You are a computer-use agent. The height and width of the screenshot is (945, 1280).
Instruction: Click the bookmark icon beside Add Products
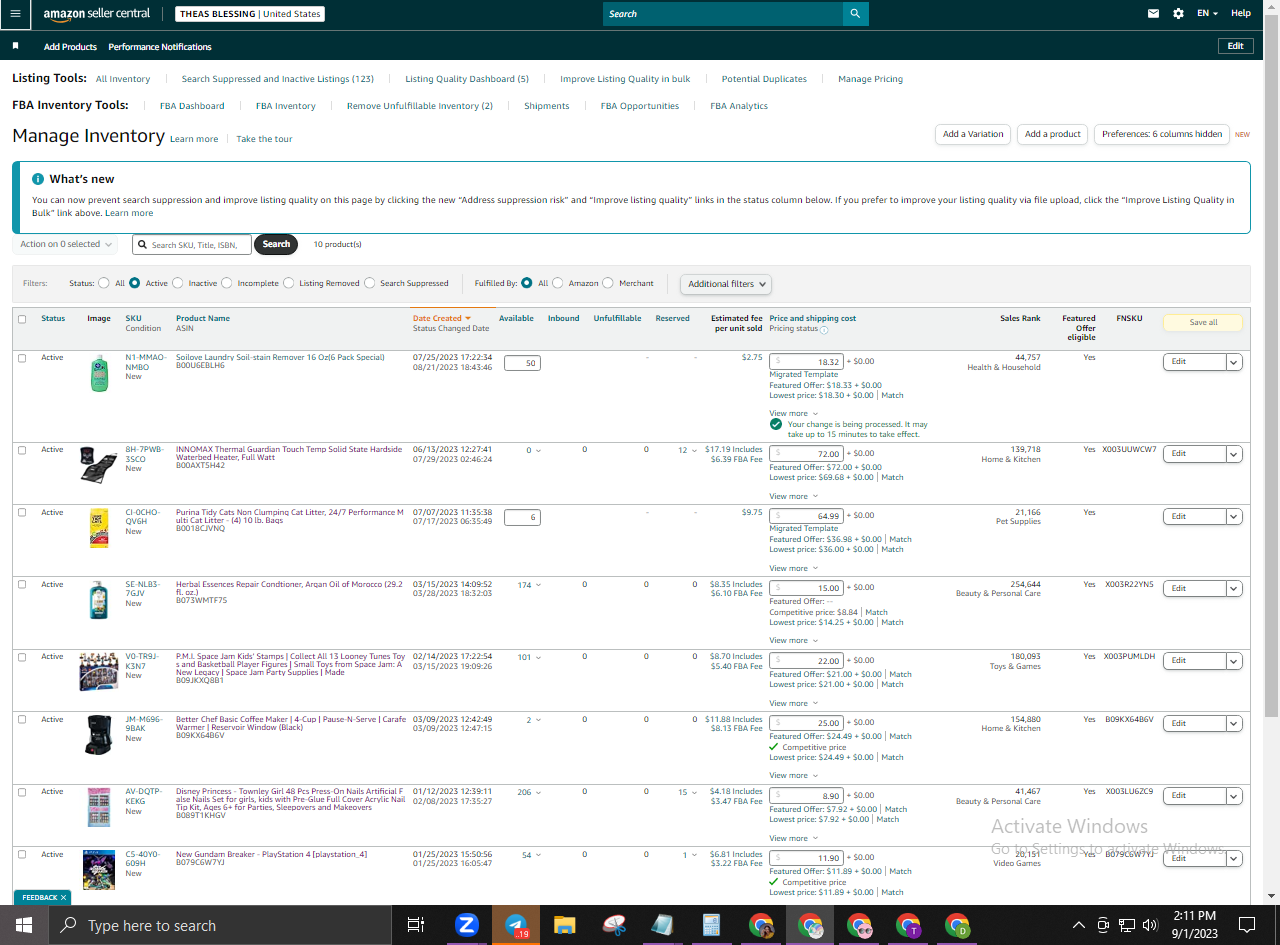tap(16, 46)
